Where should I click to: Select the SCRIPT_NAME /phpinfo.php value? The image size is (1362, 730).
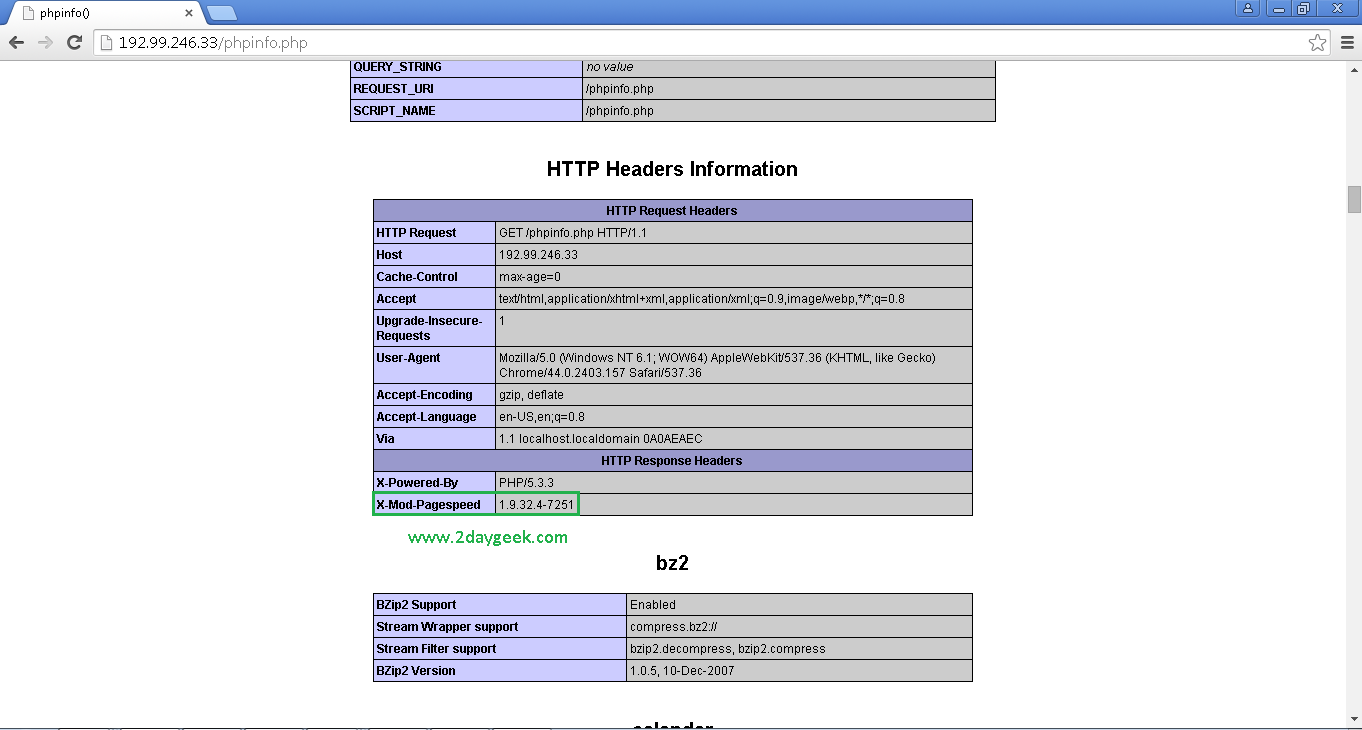620,111
